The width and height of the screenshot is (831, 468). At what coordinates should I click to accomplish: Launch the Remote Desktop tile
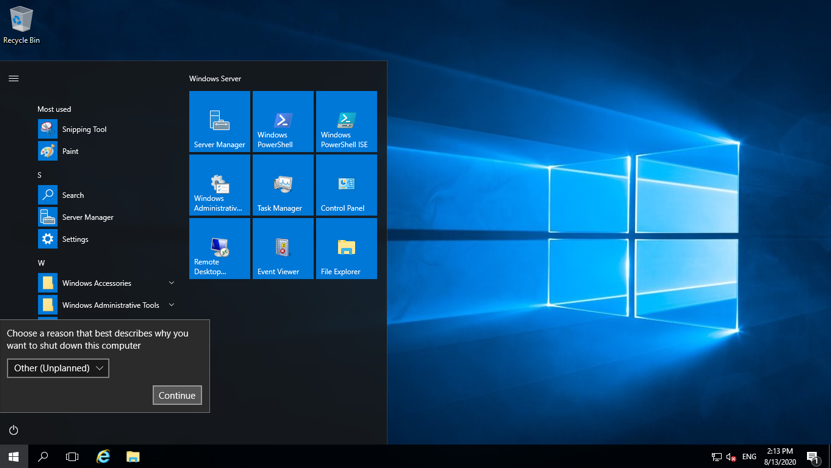tap(219, 249)
